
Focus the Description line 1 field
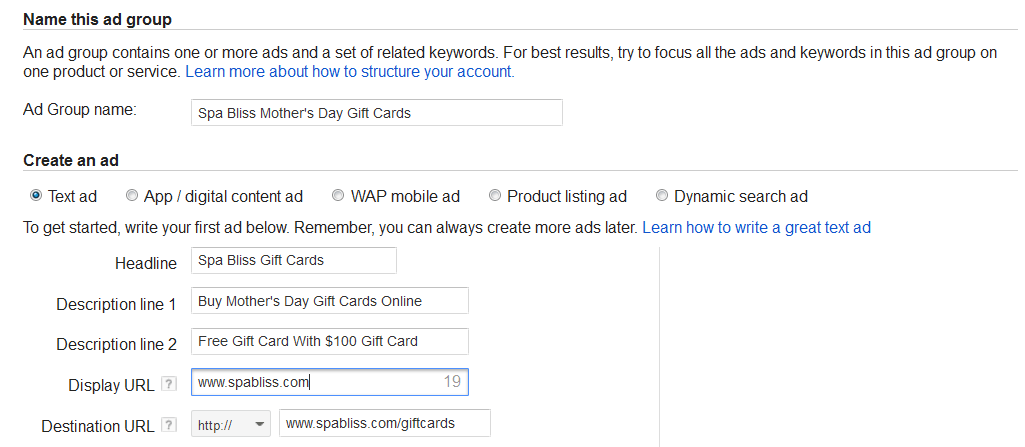(x=330, y=301)
